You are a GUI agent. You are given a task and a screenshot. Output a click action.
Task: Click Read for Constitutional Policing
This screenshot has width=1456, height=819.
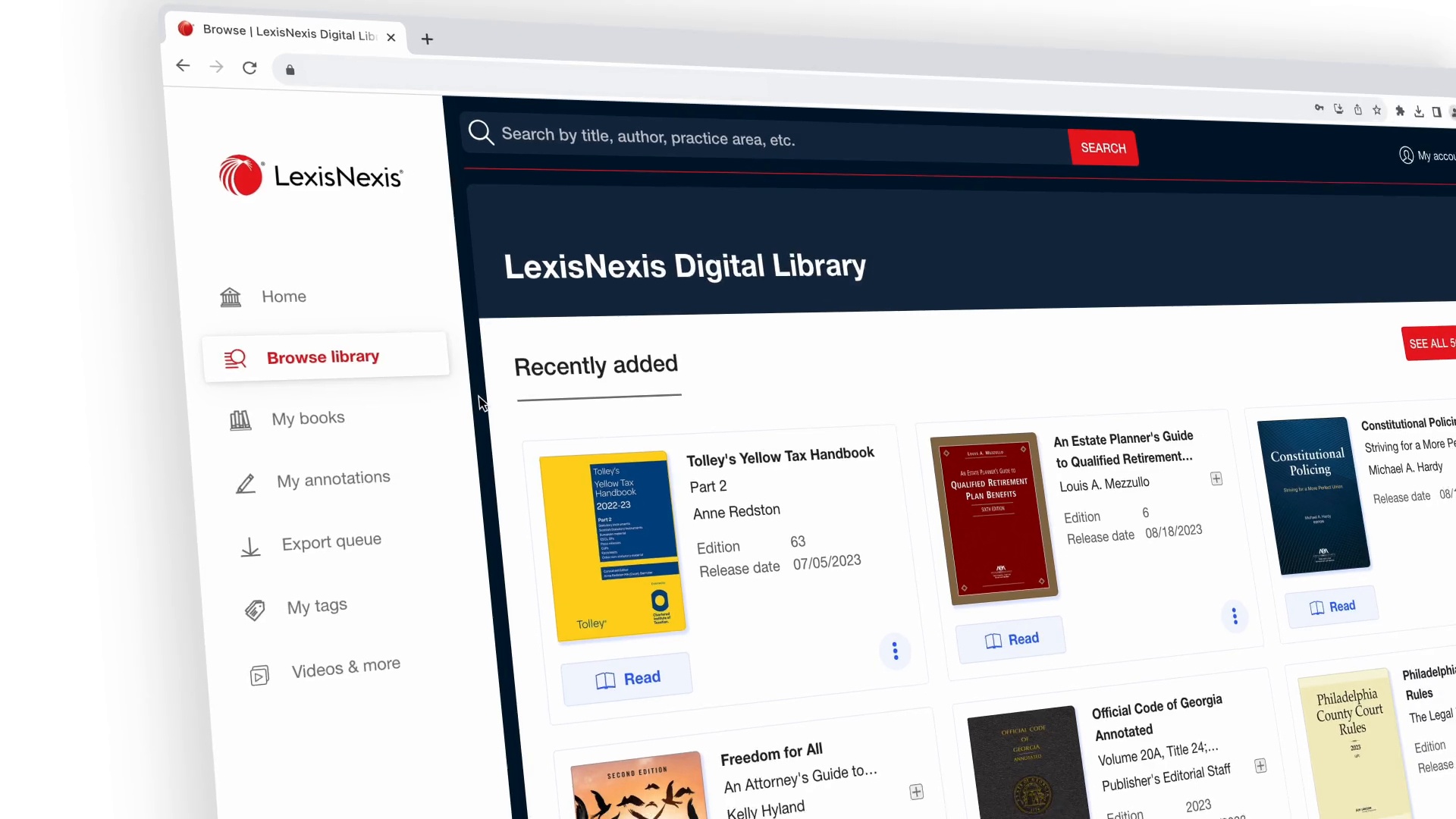pos(1332,607)
